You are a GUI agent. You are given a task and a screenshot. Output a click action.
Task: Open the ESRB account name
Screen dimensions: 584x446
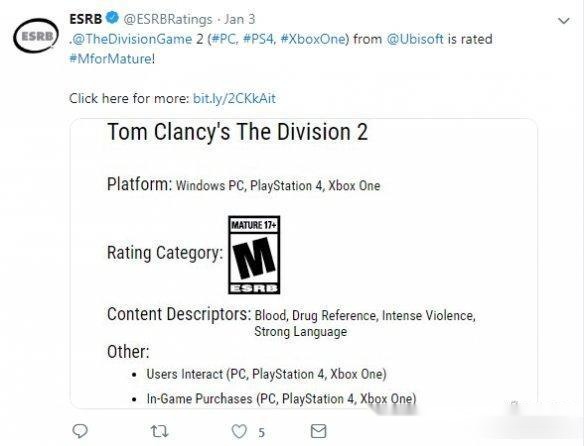point(86,19)
